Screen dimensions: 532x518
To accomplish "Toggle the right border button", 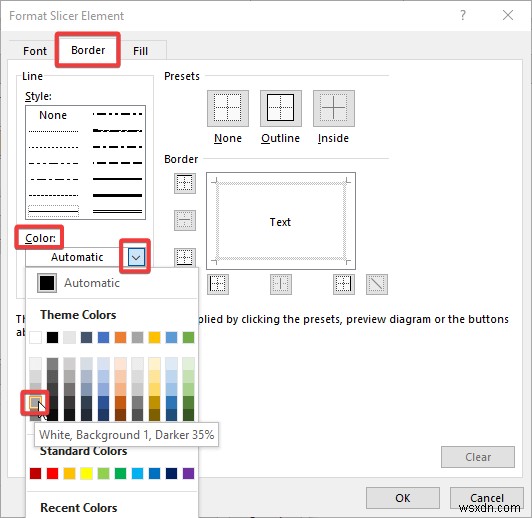I will pos(344,284).
